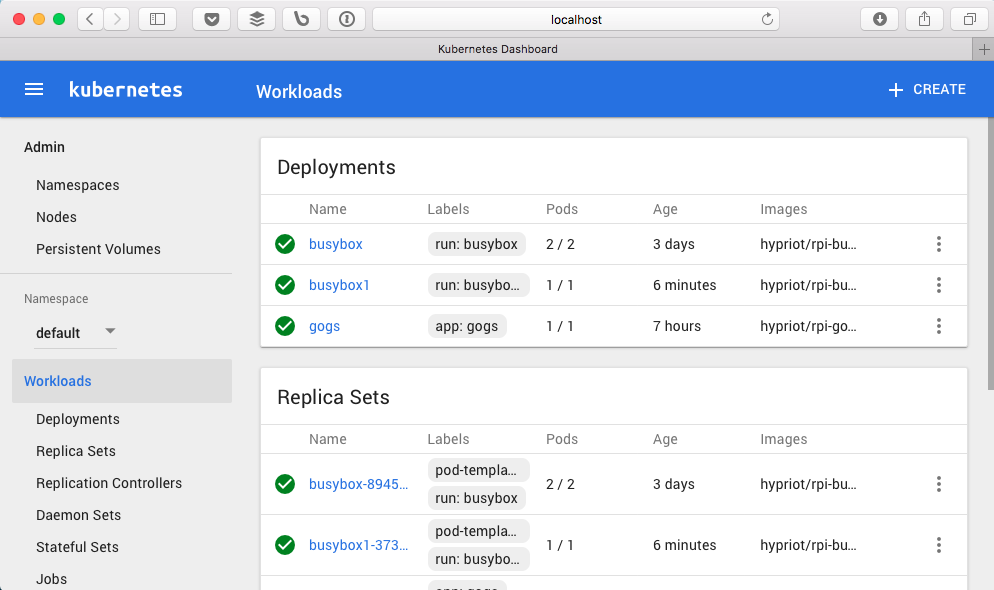
Task: Click status check for busybox-8945 replica set
Action: coord(285,484)
